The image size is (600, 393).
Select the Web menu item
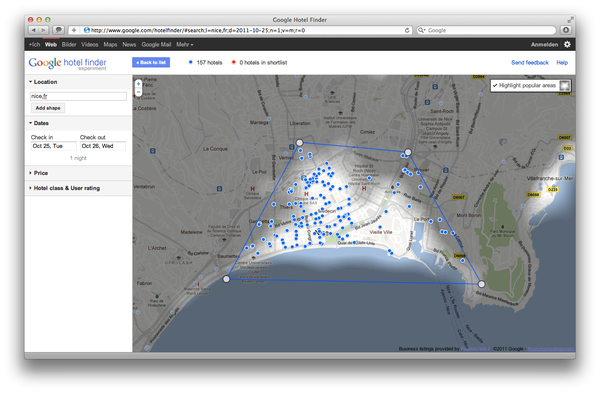click(x=51, y=44)
